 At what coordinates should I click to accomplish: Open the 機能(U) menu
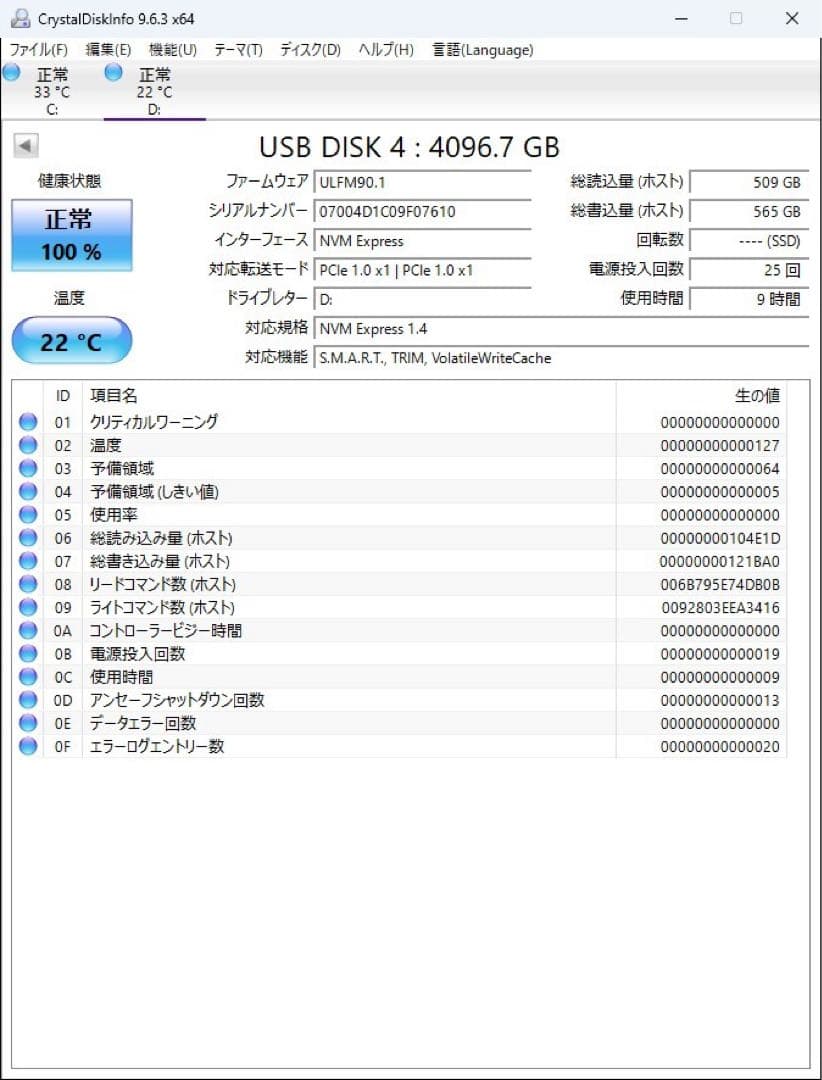pyautogui.click(x=173, y=50)
